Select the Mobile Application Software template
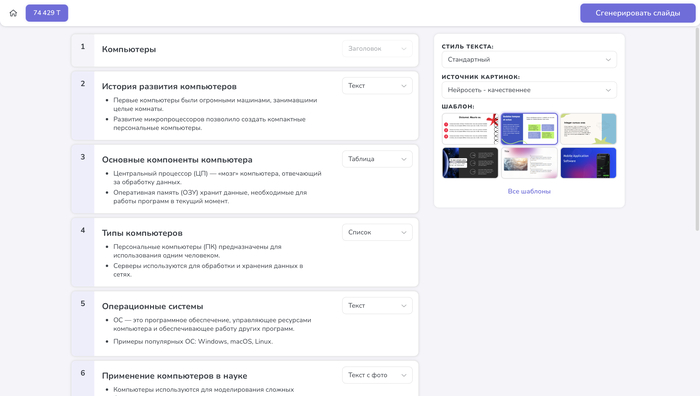This screenshot has height=396, width=700. click(x=588, y=163)
